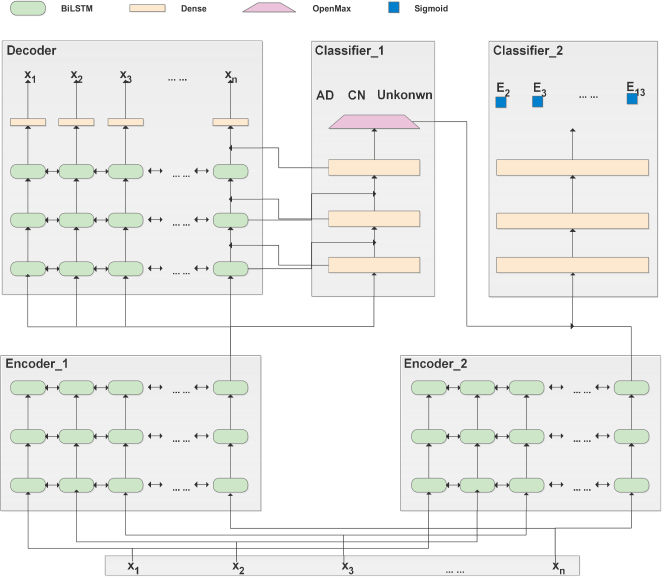Screen dimensions: 662x577
Task: Click the blue E2 sigmoid square
Action: [x=501, y=103]
